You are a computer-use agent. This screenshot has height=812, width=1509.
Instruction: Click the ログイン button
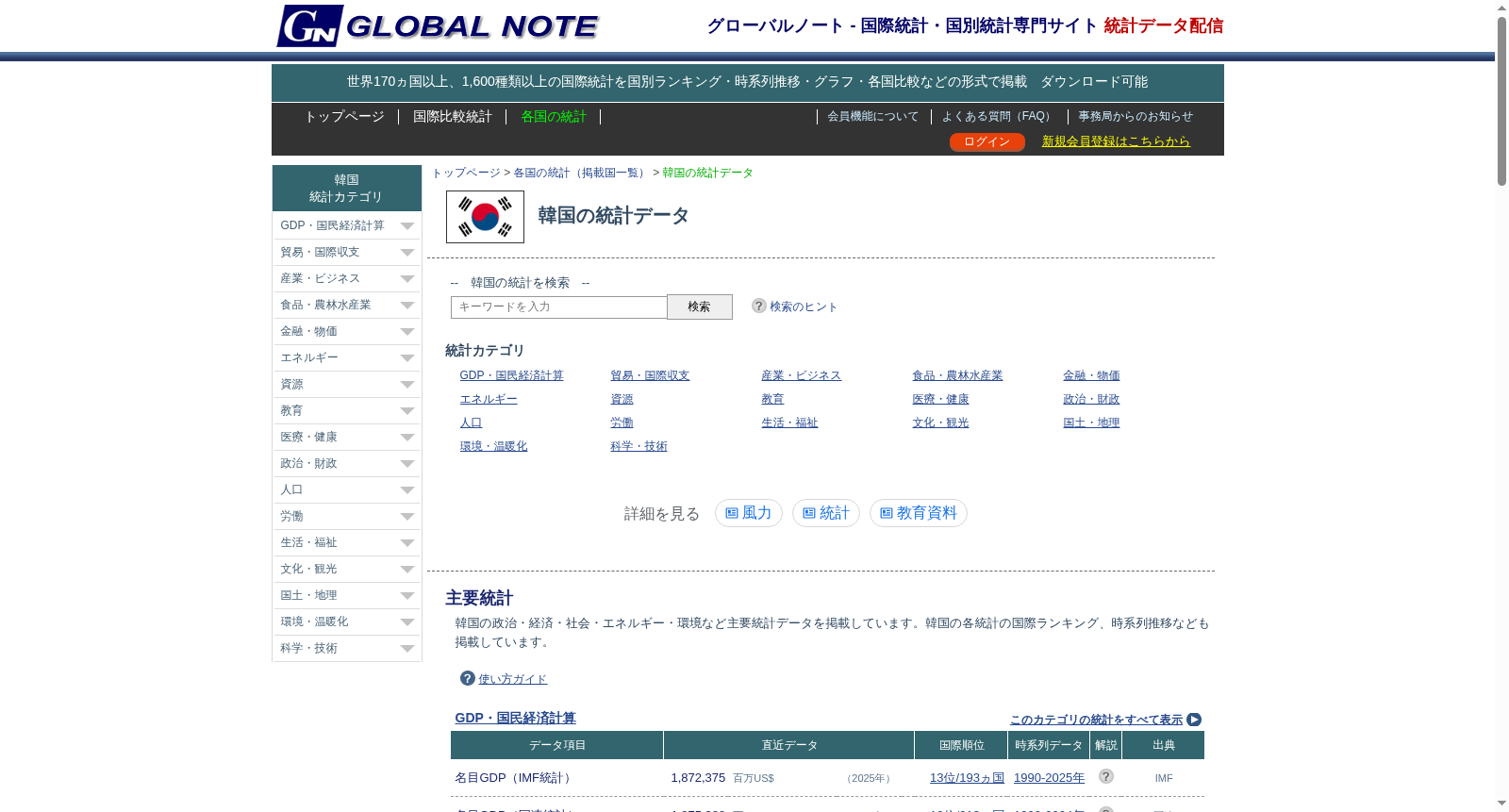coord(987,141)
